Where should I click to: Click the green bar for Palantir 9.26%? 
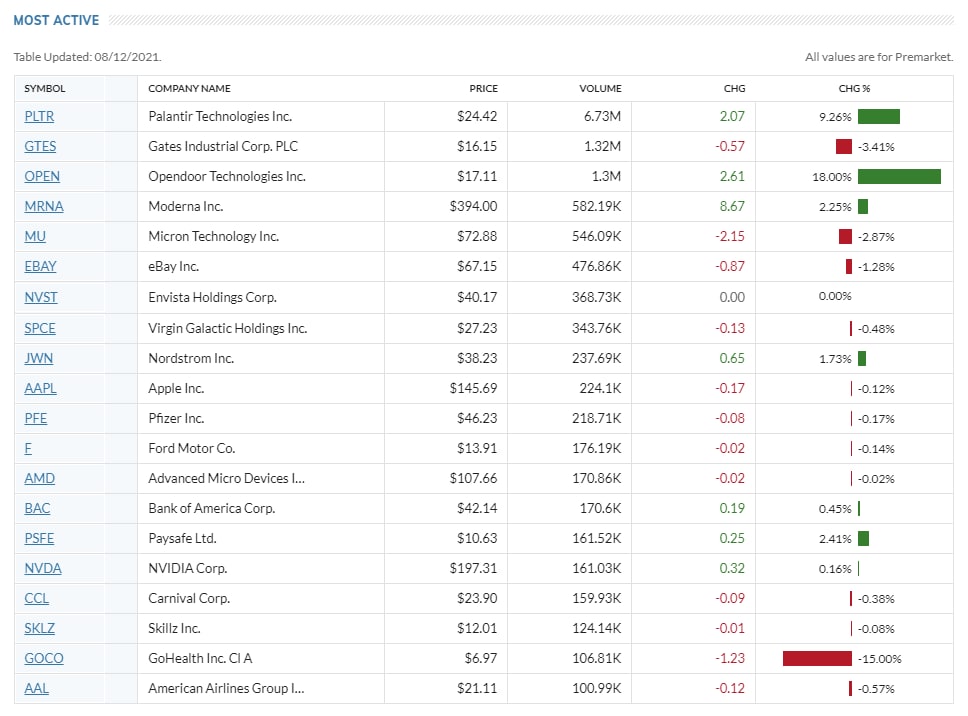coord(879,116)
